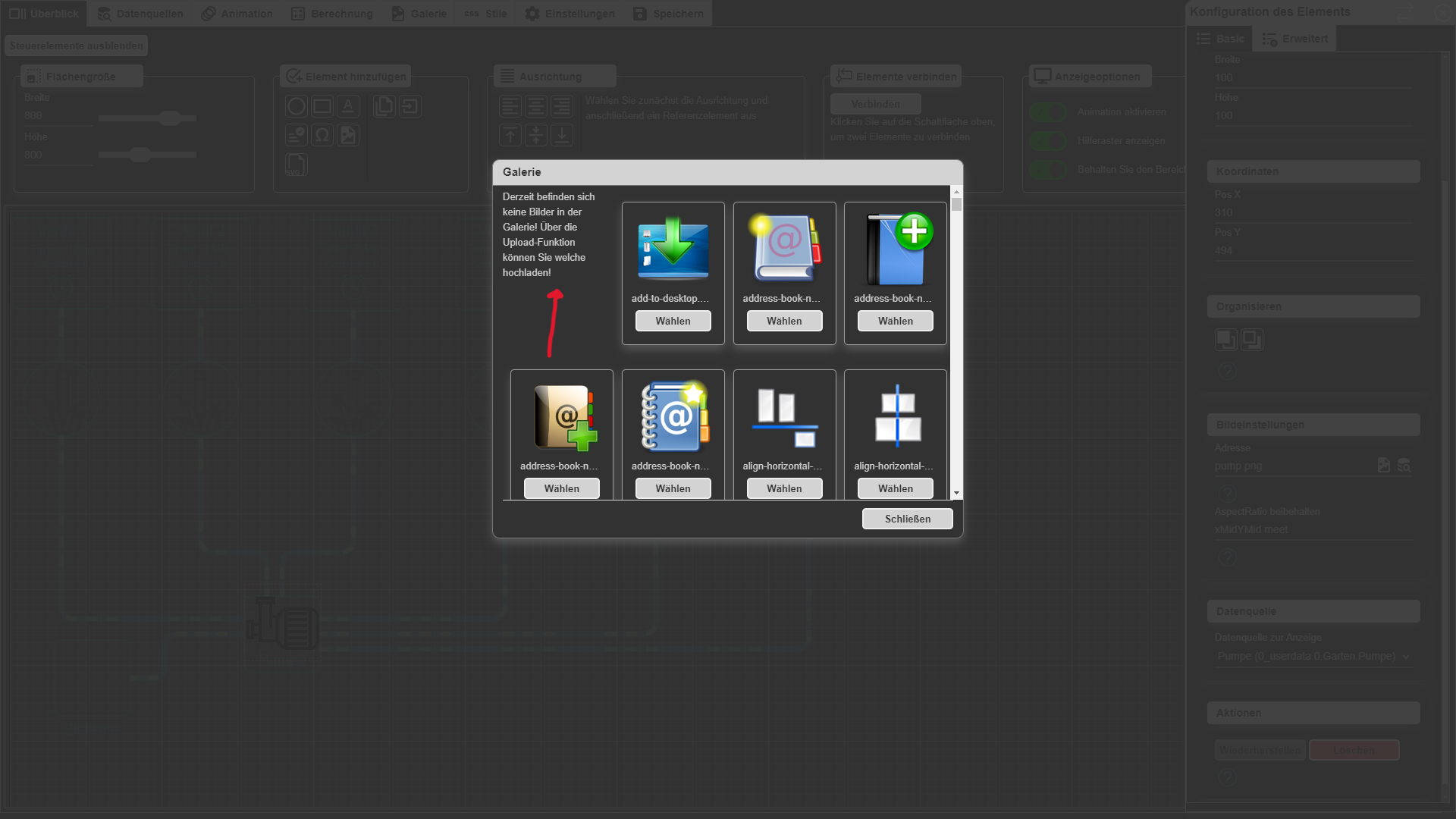Toggle the Animation aktivieren switch
This screenshot has width=1456, height=819.
coord(1048,112)
